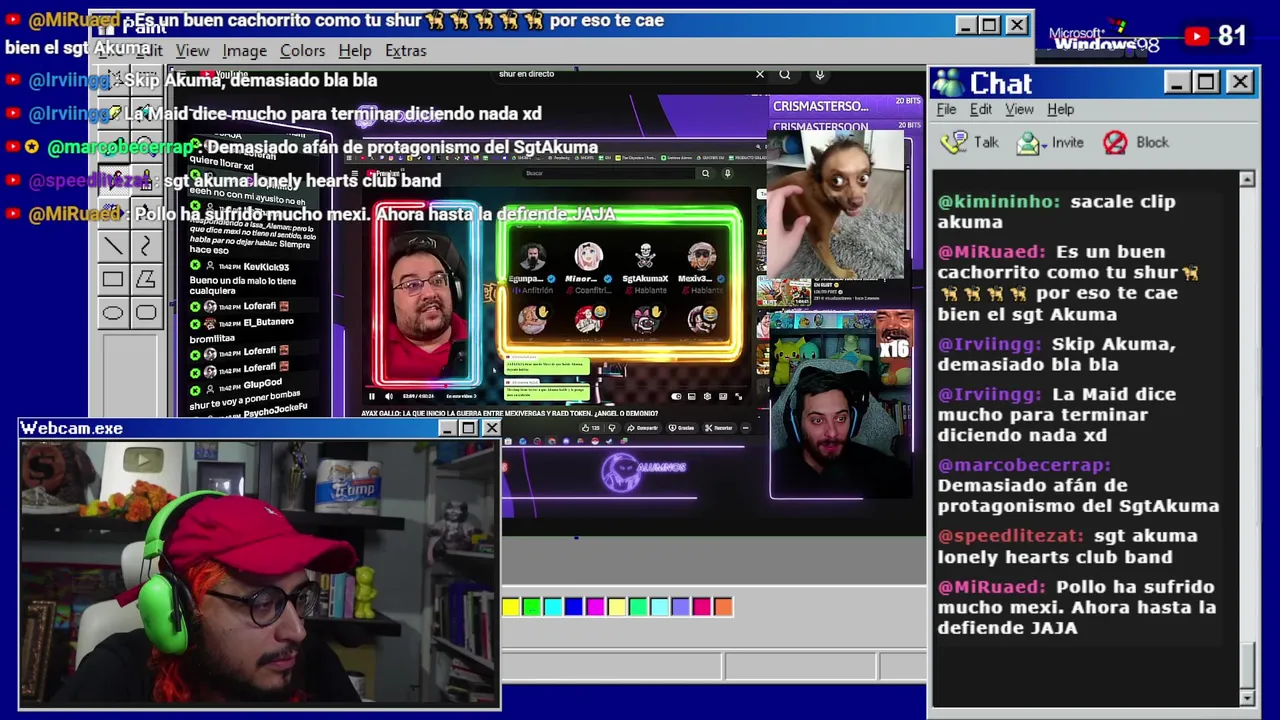Open the View menu in Chat window
Screen dimensions: 1280x720
[x=1019, y=109]
